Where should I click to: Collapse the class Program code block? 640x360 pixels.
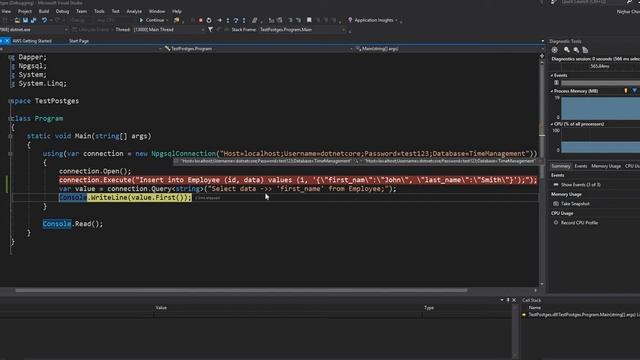[x=10, y=119]
